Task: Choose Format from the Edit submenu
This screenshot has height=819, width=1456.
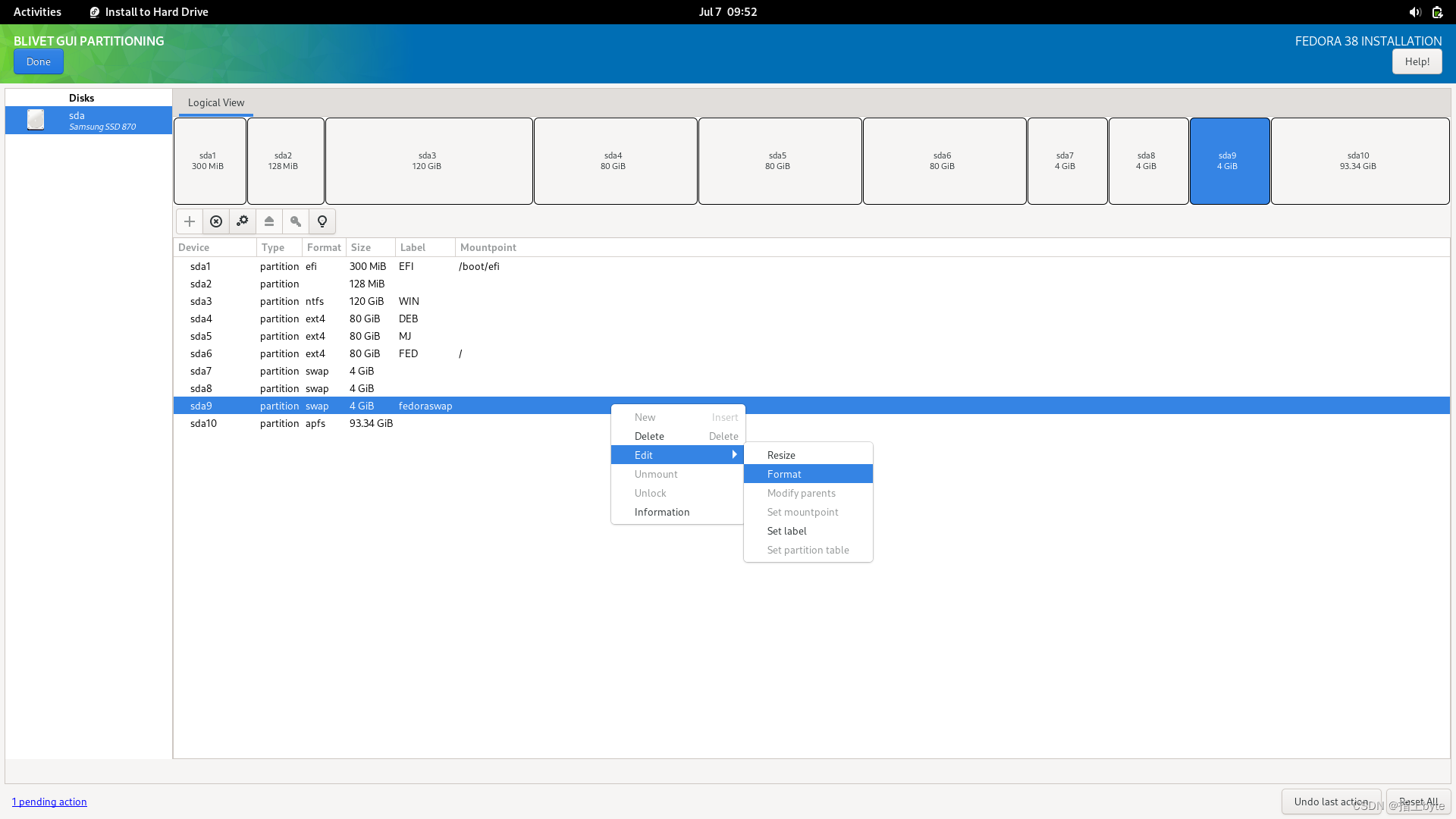Action: (784, 474)
